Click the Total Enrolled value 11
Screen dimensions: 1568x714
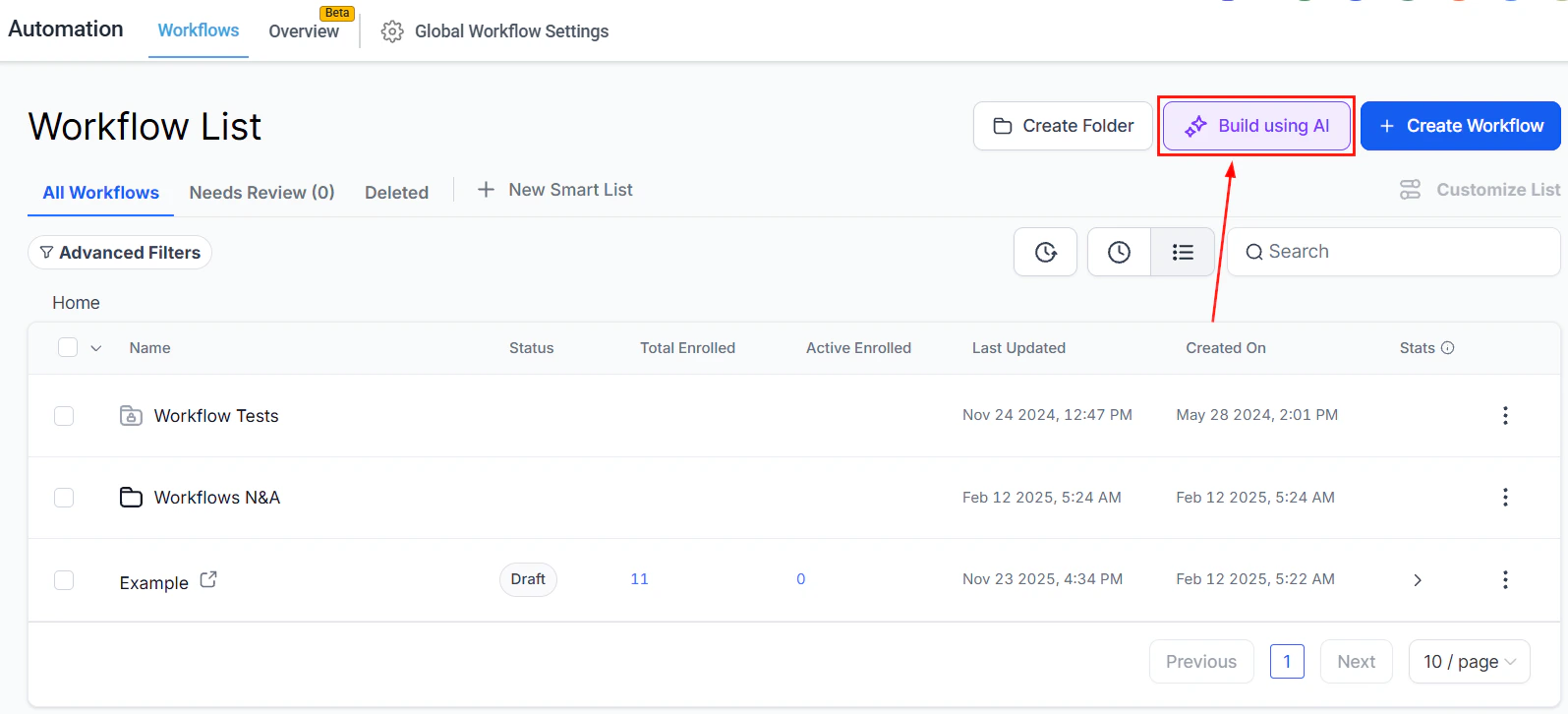point(639,579)
